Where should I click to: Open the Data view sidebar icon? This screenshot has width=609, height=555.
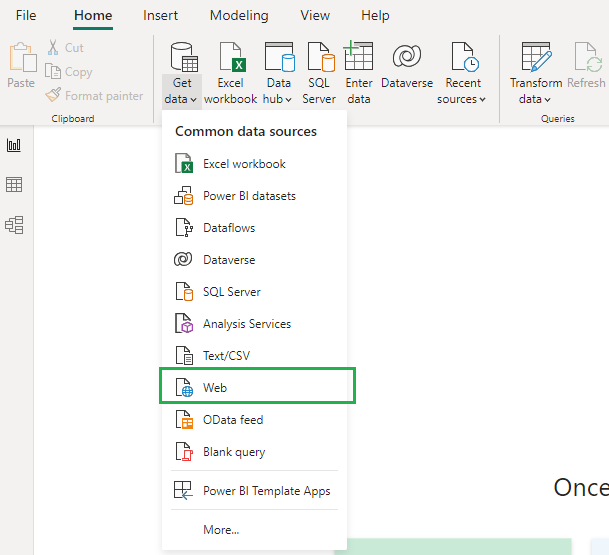[14, 184]
